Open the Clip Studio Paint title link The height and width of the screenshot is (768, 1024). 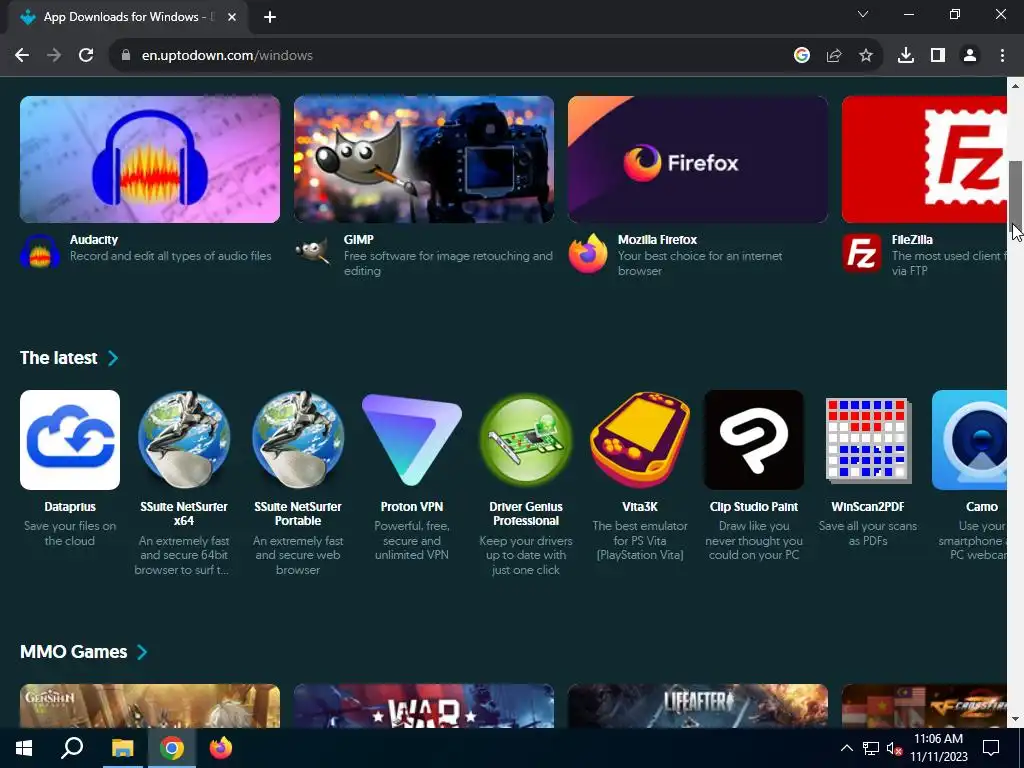pyautogui.click(x=754, y=507)
